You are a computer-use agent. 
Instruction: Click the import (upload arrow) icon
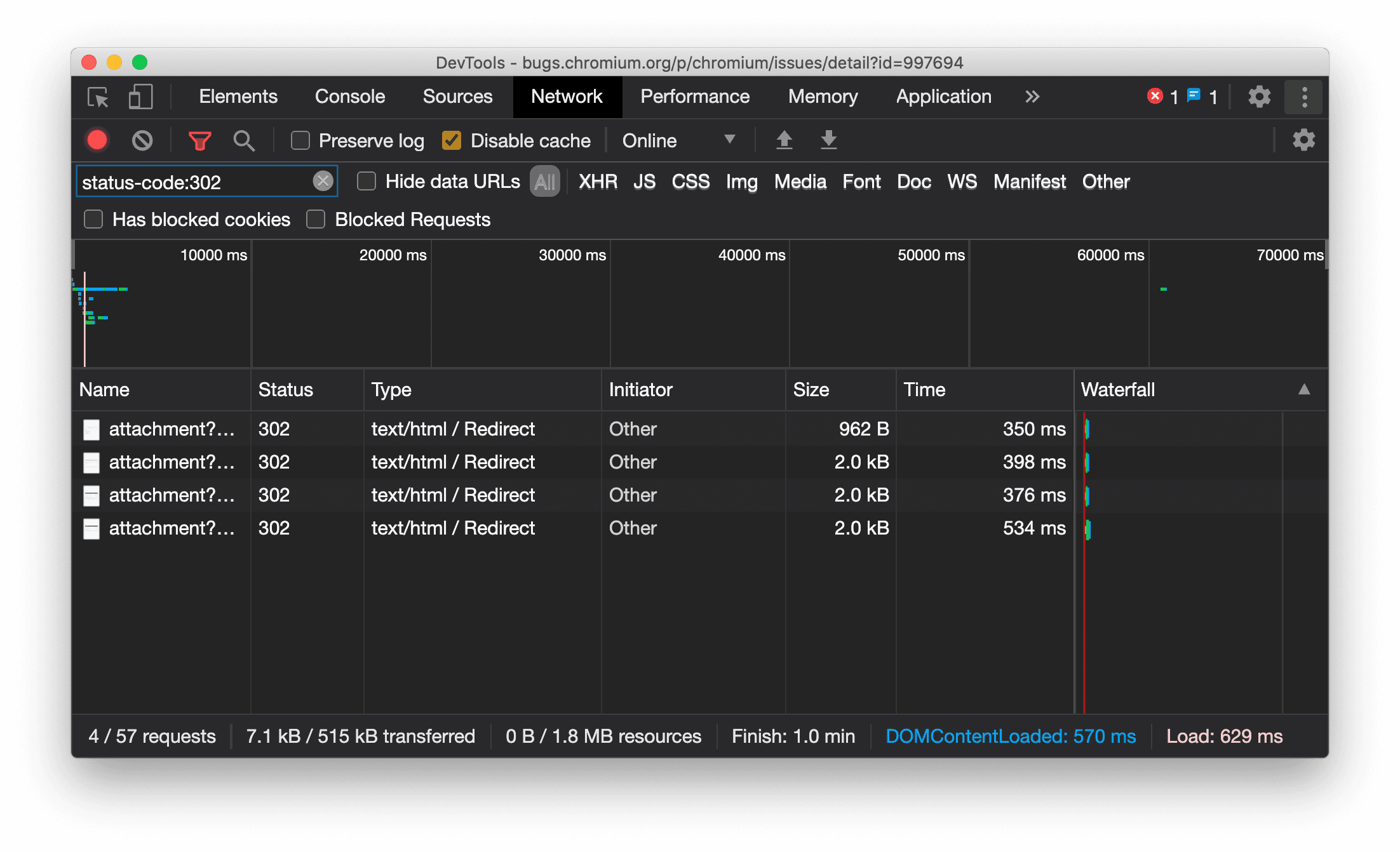point(783,140)
